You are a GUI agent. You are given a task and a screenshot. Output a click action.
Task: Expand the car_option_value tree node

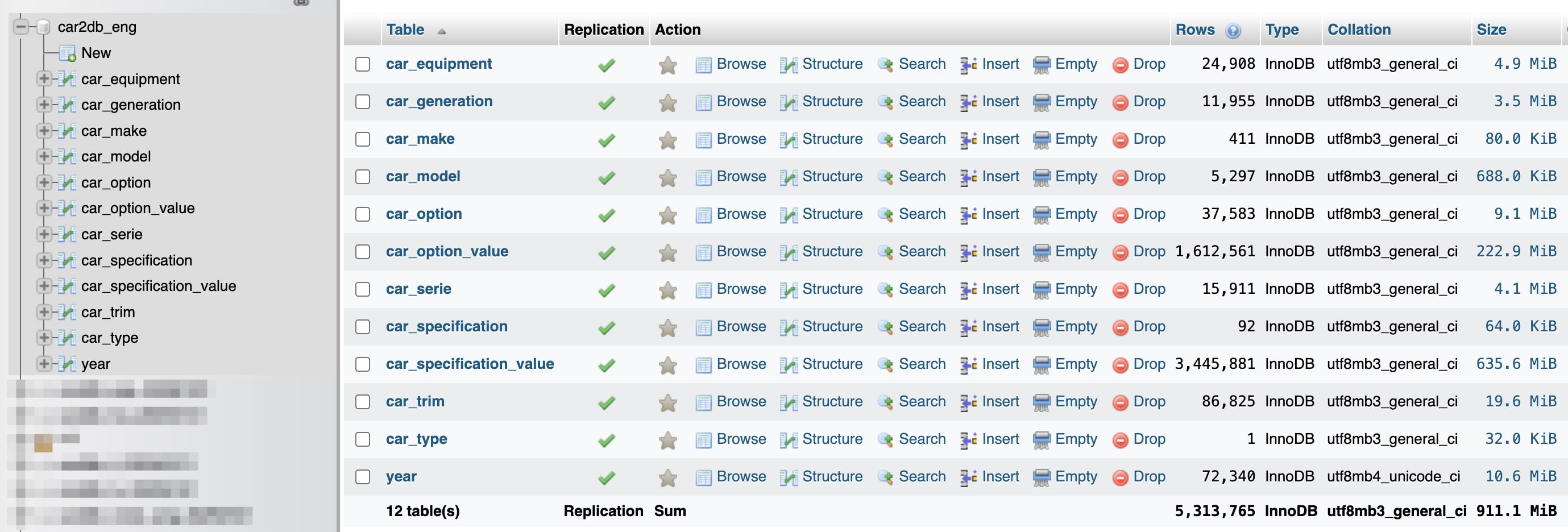click(43, 208)
